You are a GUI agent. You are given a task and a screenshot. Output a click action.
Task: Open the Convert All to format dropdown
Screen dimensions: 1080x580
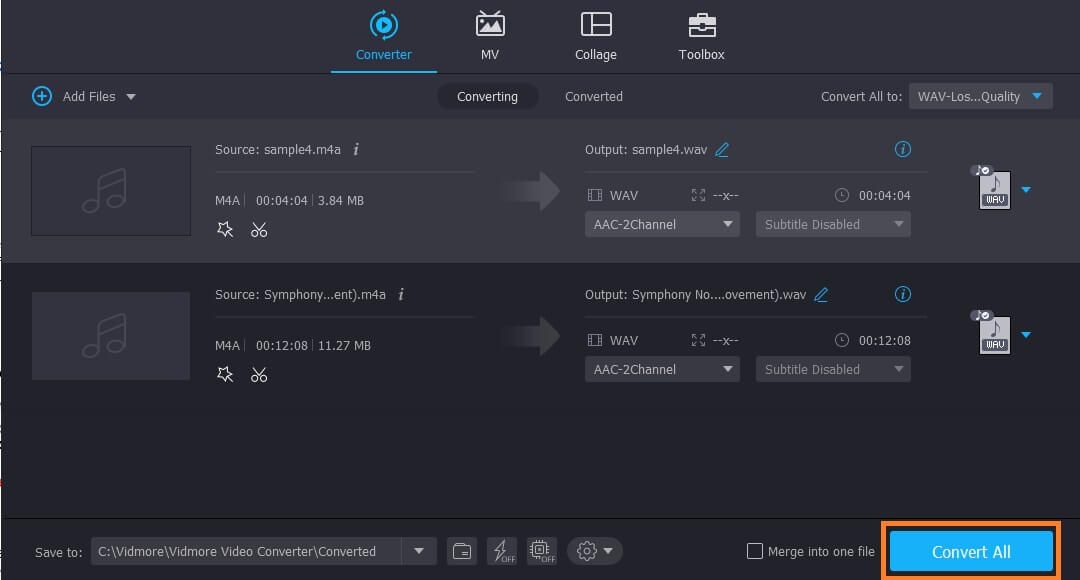point(980,96)
